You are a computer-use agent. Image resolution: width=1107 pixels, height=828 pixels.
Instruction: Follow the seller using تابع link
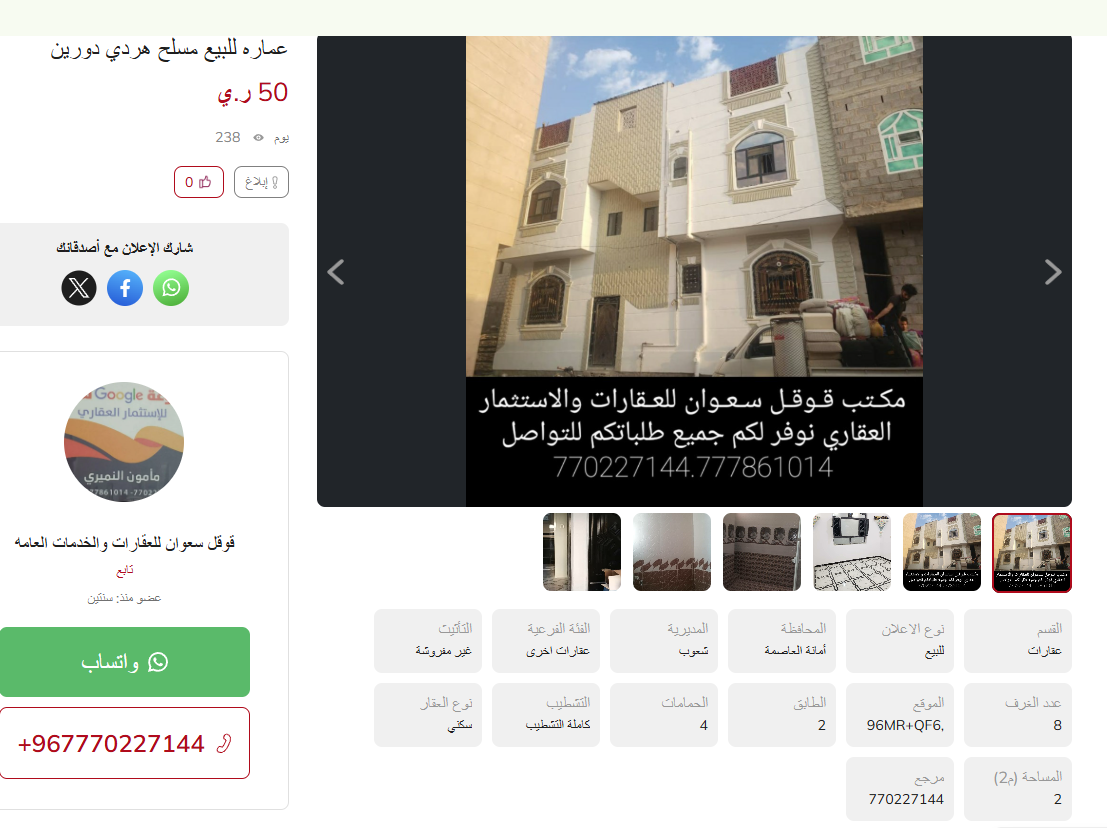(125, 570)
